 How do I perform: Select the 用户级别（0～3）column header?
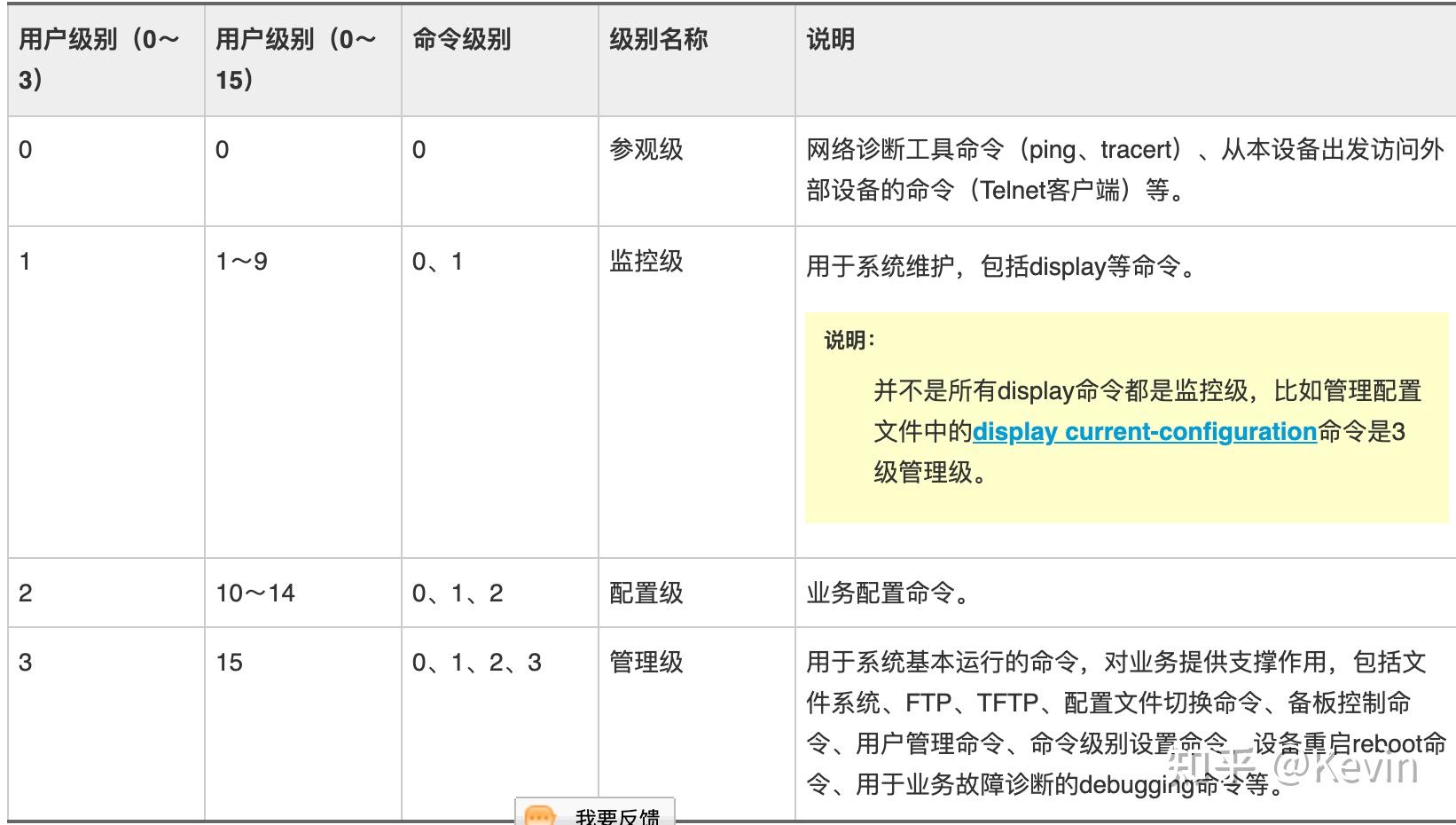coord(98,58)
